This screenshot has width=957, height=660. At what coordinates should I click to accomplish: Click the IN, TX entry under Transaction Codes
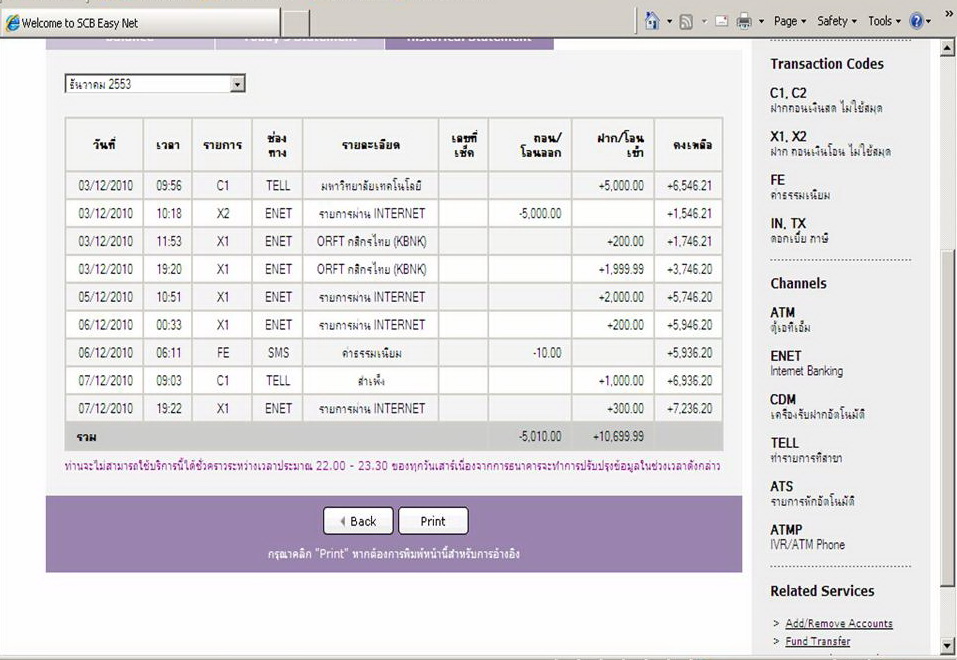800,230
